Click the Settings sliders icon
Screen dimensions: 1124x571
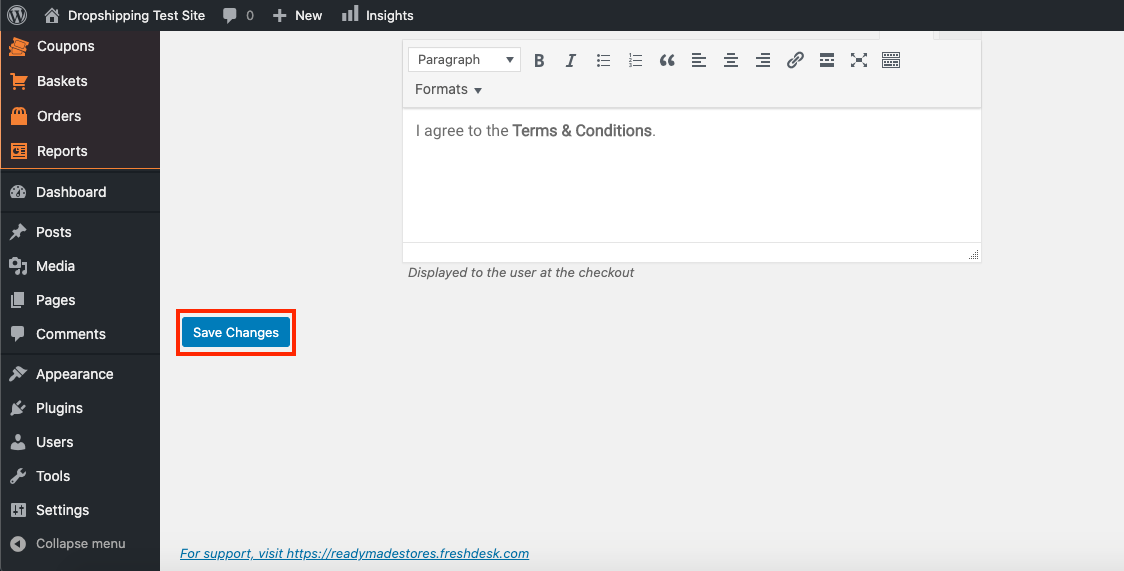pyautogui.click(x=18, y=510)
